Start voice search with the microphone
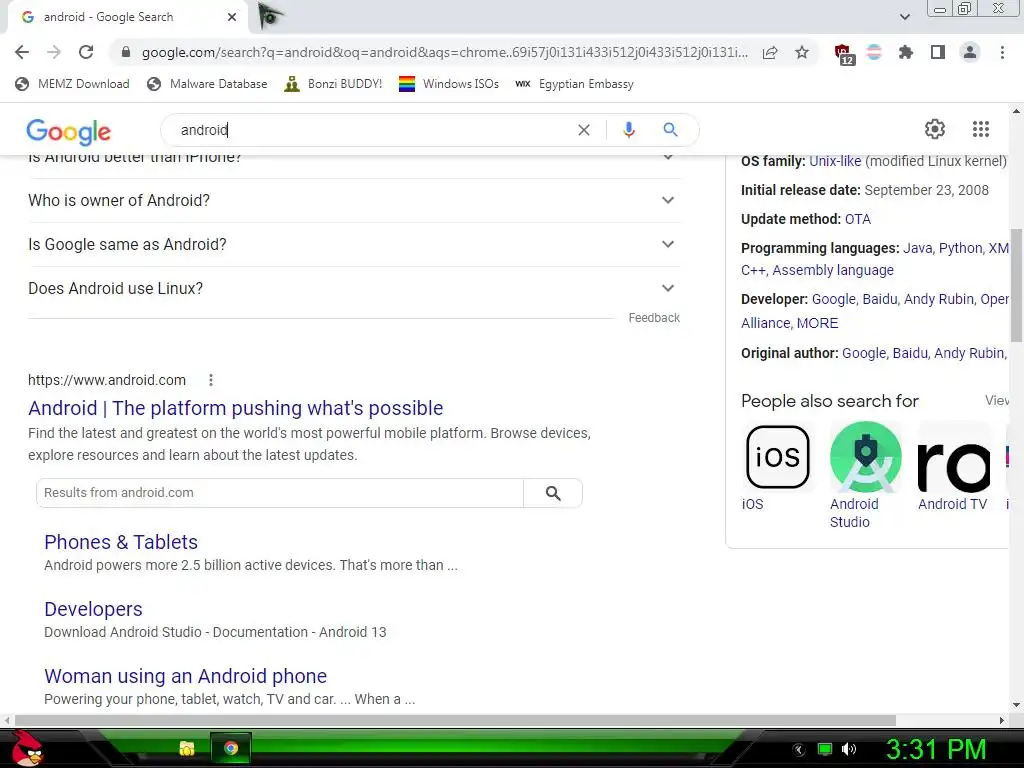This screenshot has height=768, width=1024. [x=629, y=130]
